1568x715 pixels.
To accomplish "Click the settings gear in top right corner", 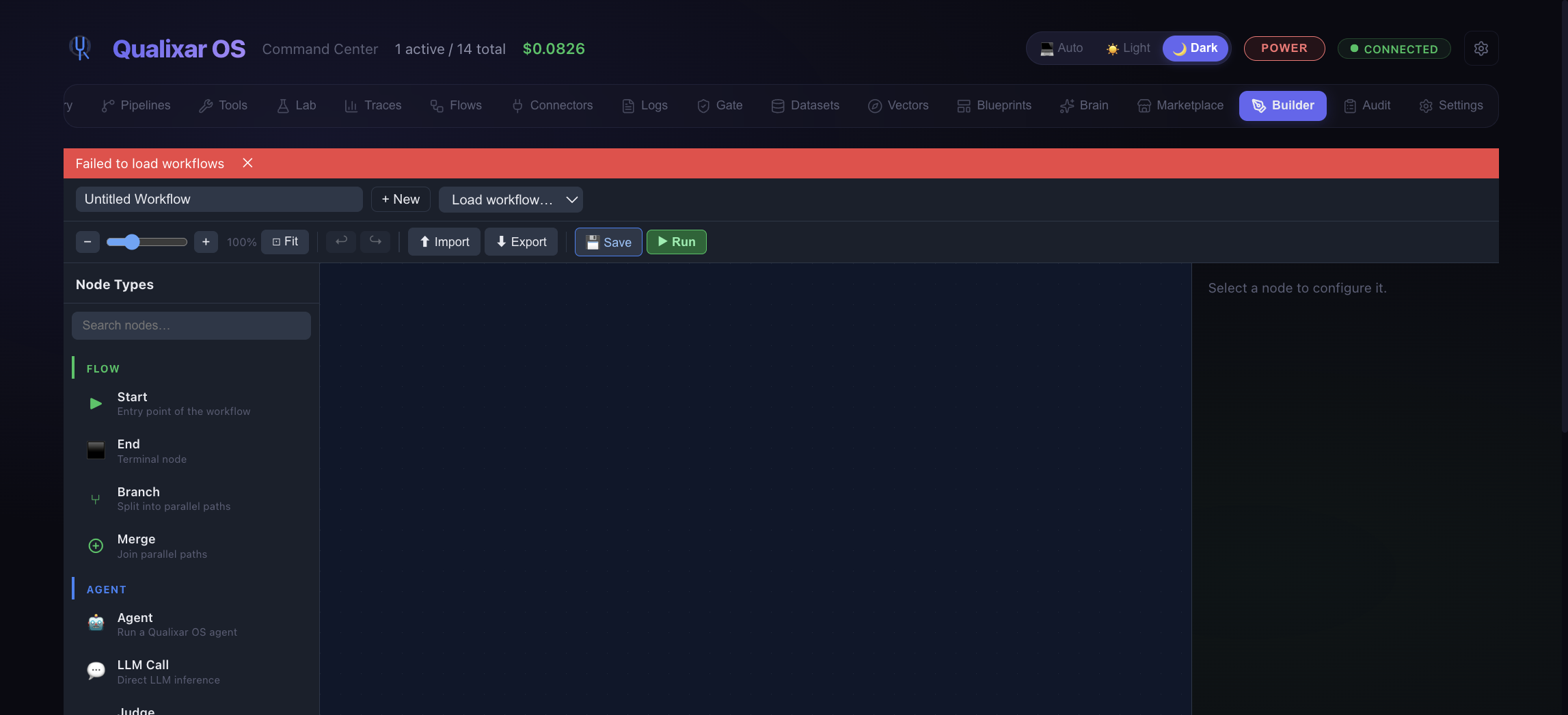I will point(1481,48).
